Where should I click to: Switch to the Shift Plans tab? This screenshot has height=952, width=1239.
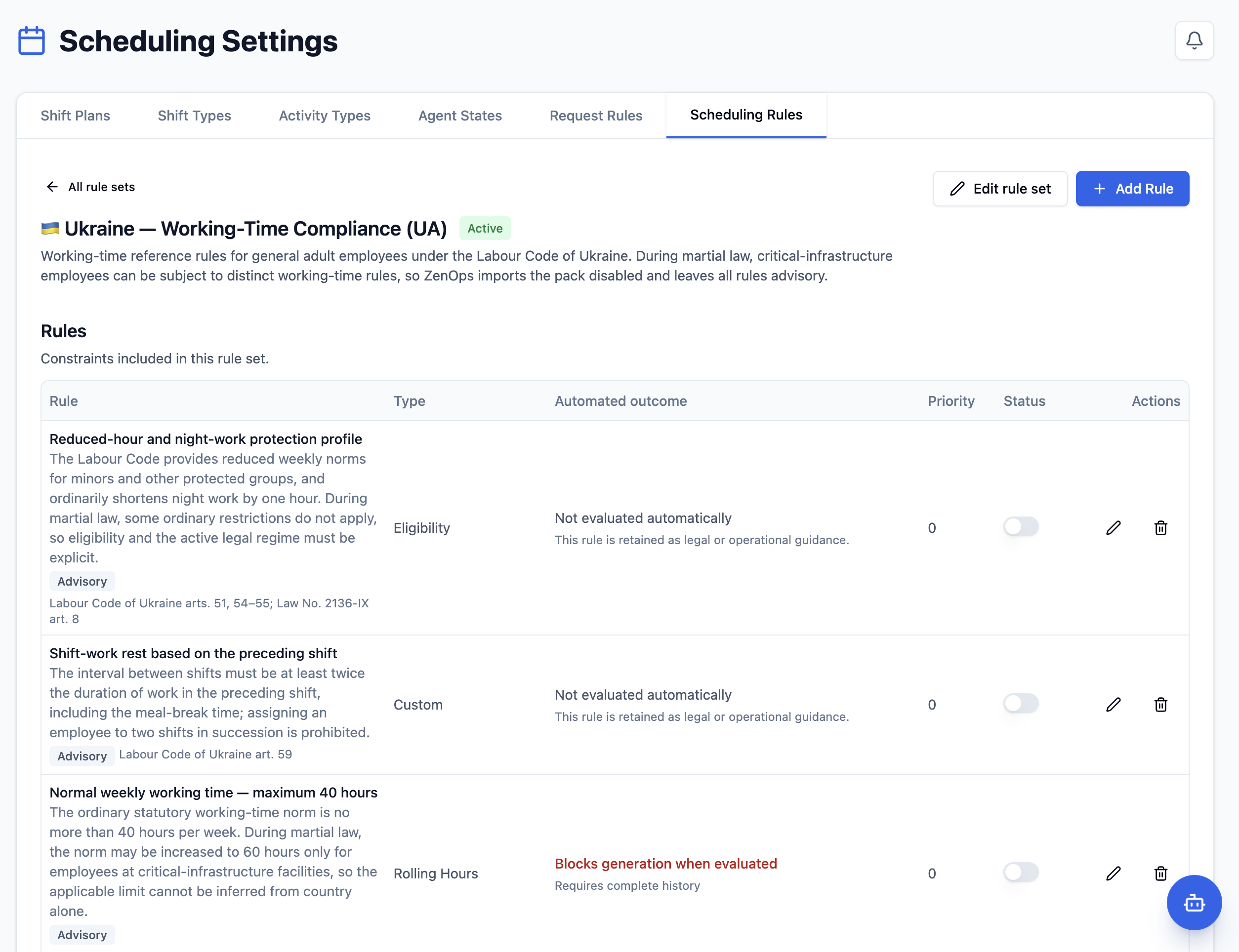click(x=76, y=116)
